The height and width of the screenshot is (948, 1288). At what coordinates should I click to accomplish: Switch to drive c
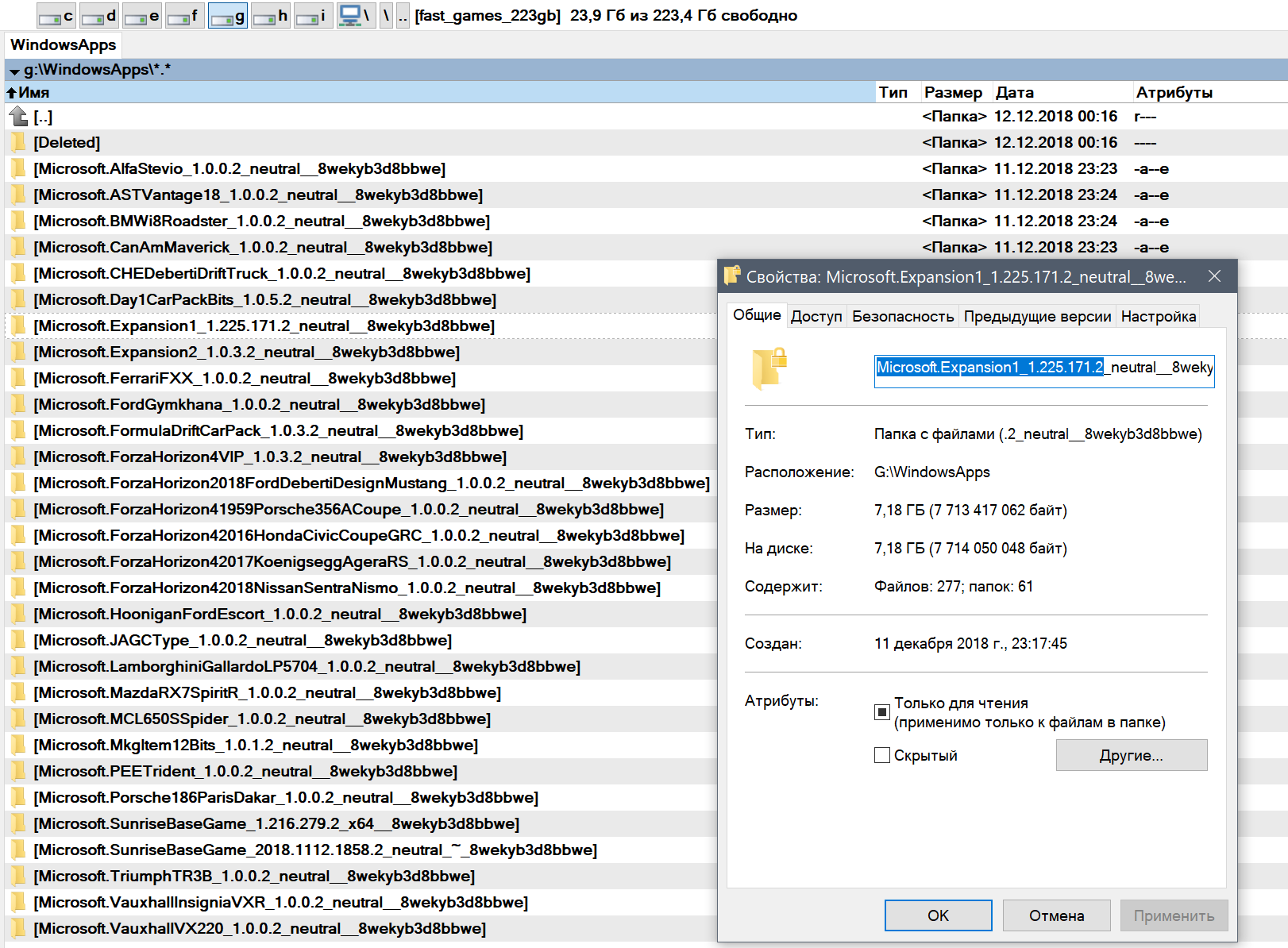(x=56, y=16)
